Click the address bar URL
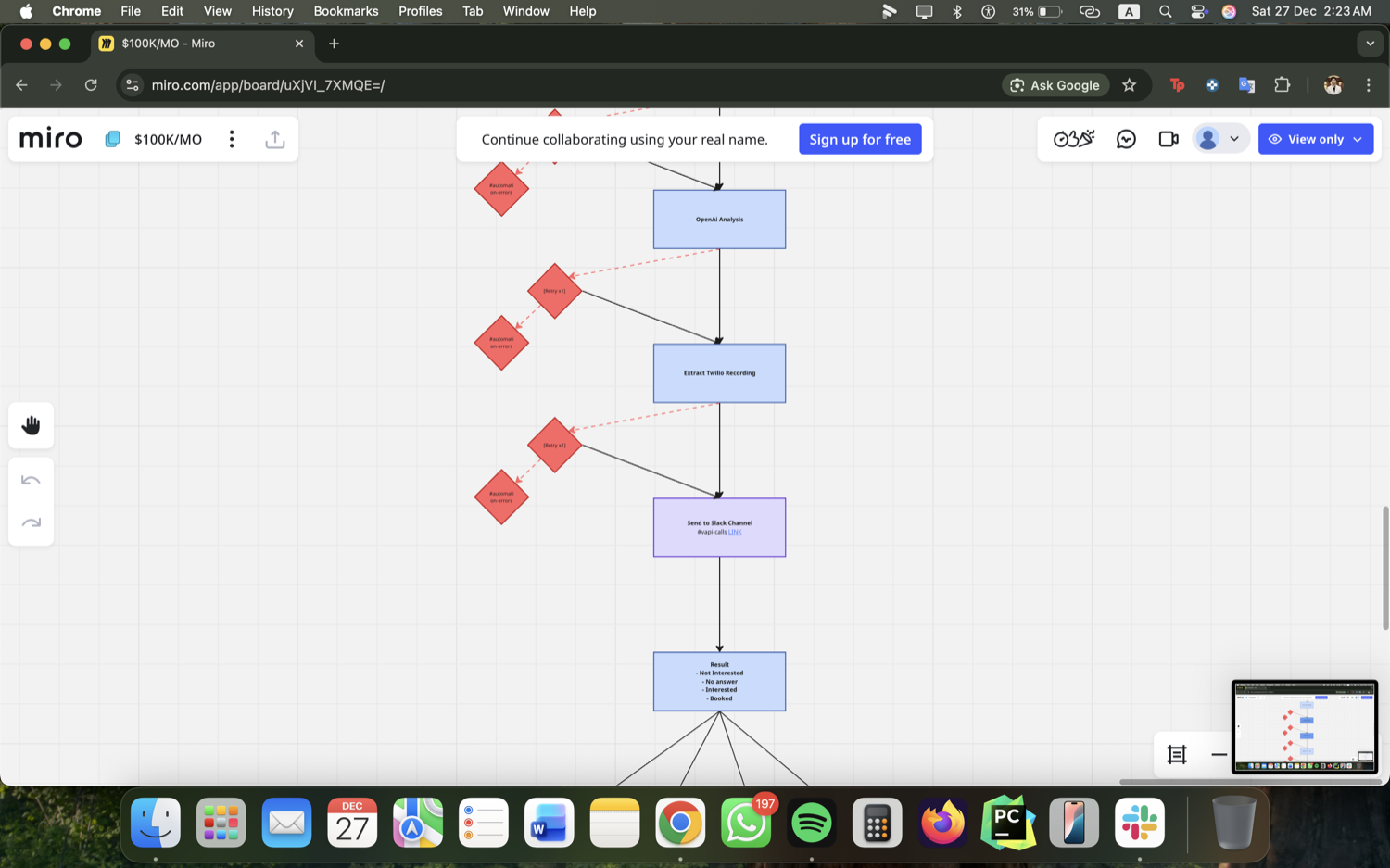This screenshot has width=1390, height=868. click(x=268, y=85)
